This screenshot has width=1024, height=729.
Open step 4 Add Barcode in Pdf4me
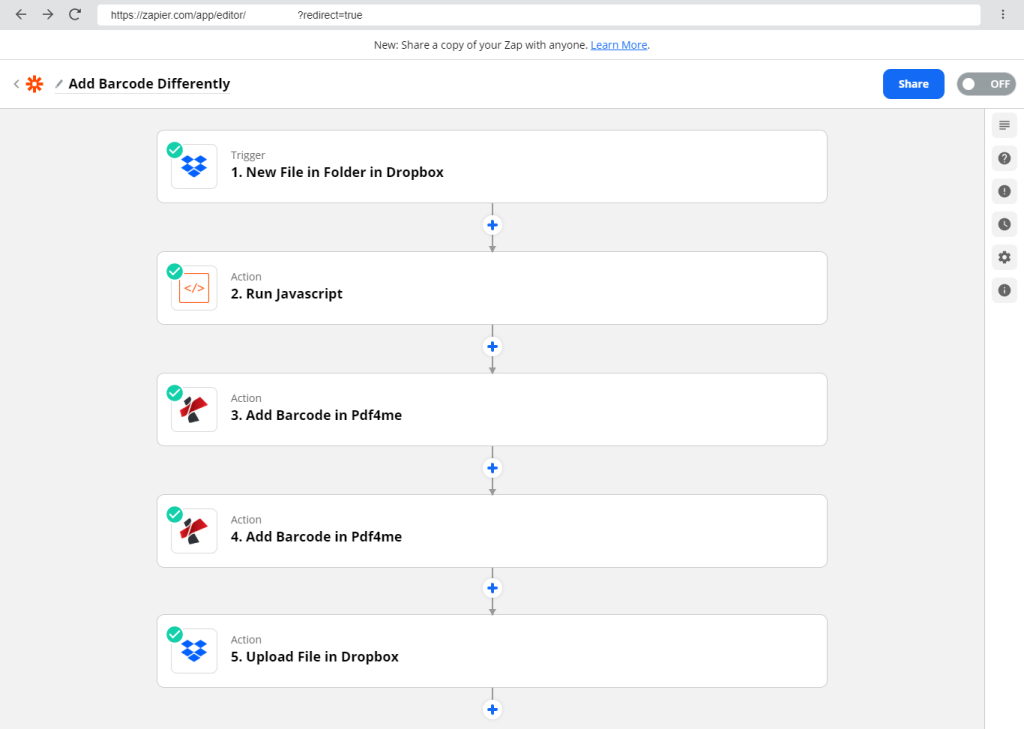point(492,531)
